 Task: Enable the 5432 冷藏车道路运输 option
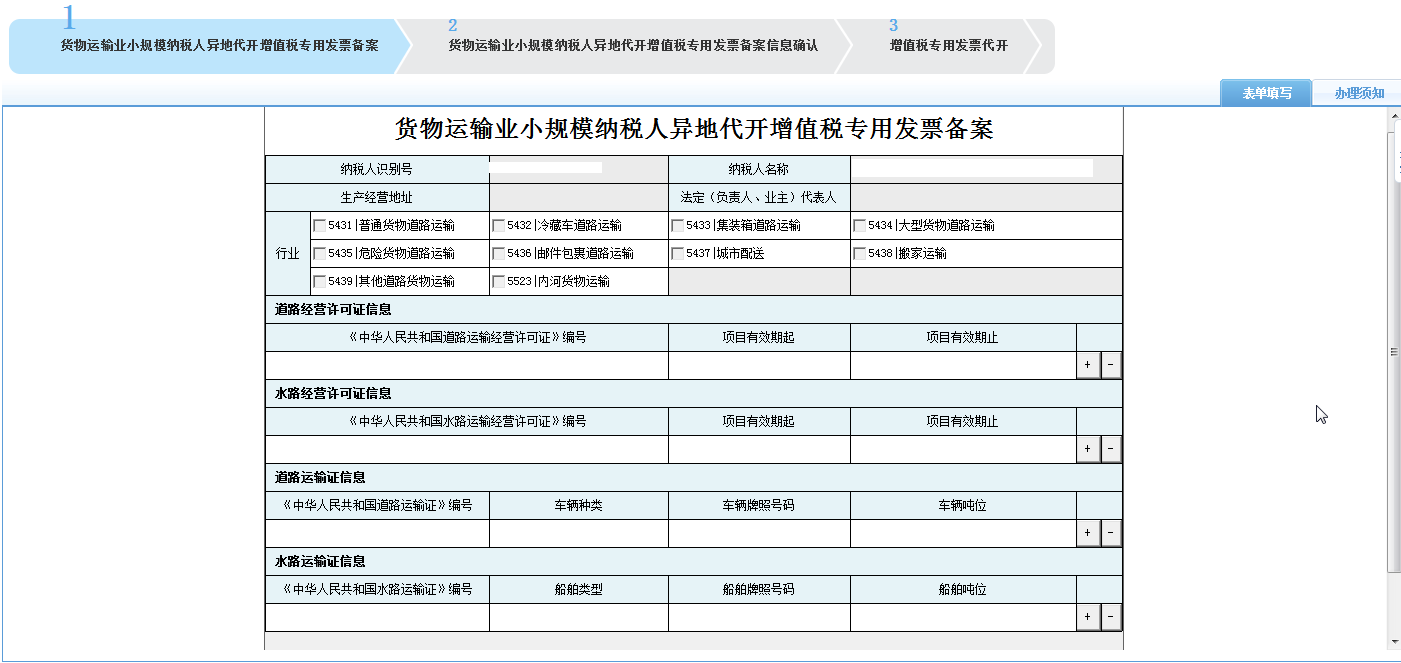499,226
